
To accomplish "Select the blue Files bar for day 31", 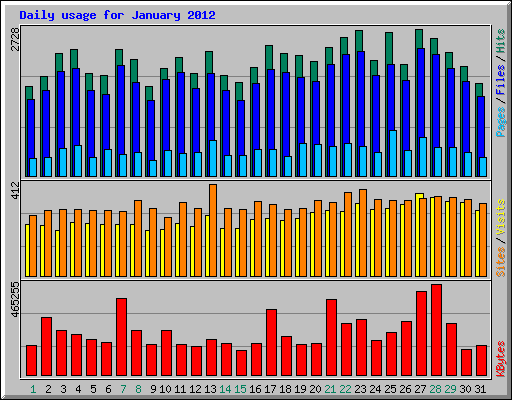I will pos(481,127).
